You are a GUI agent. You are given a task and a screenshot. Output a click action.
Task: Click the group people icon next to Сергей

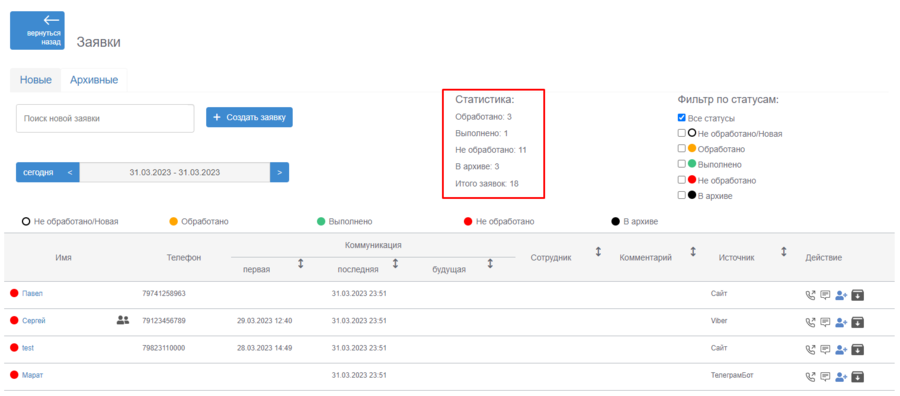123,320
